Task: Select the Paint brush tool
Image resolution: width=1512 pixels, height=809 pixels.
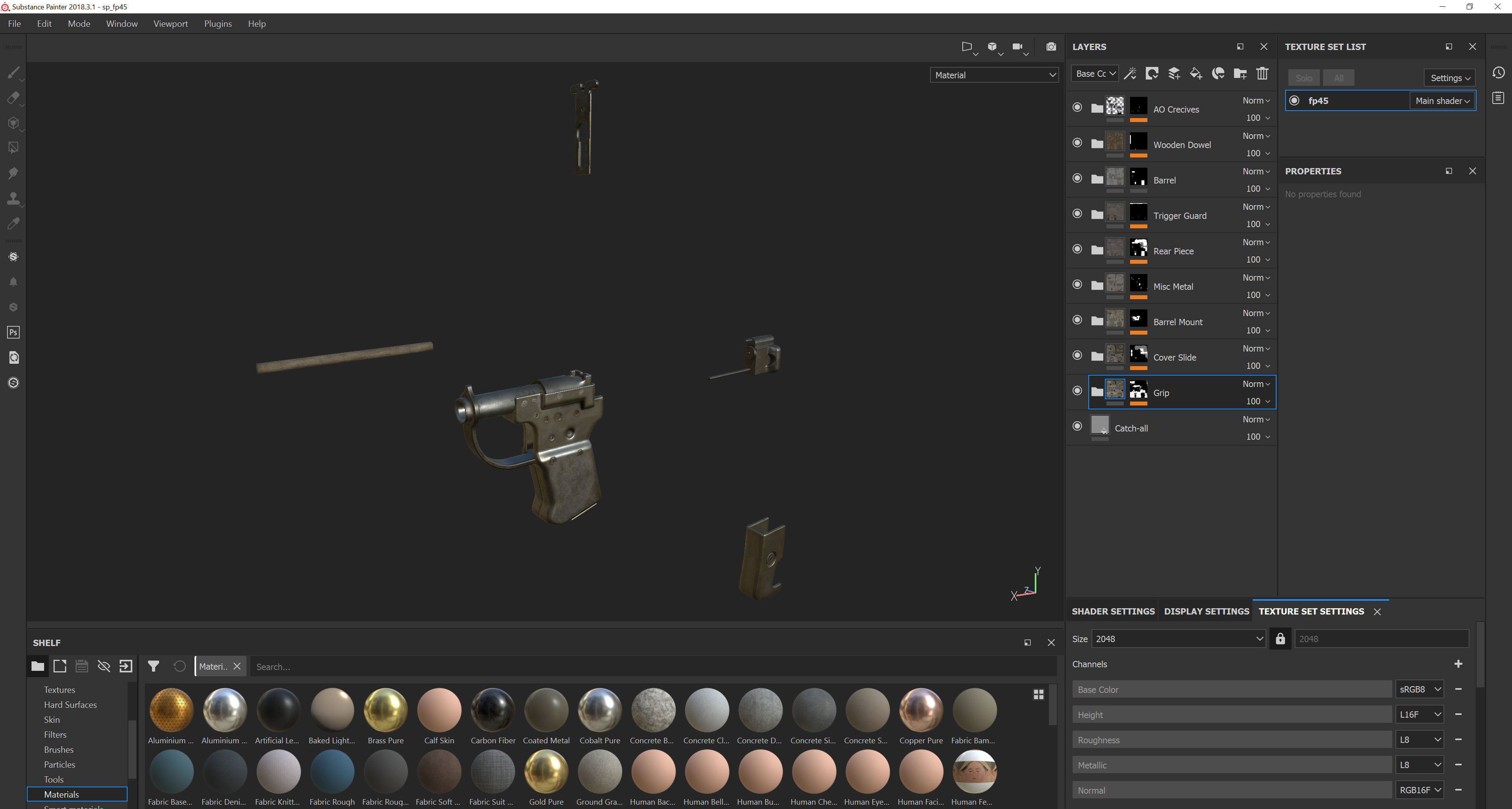Action: [x=13, y=73]
